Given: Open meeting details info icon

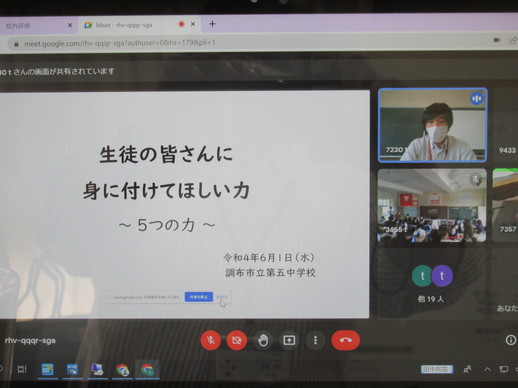Looking at the screenshot, I should click(510, 340).
